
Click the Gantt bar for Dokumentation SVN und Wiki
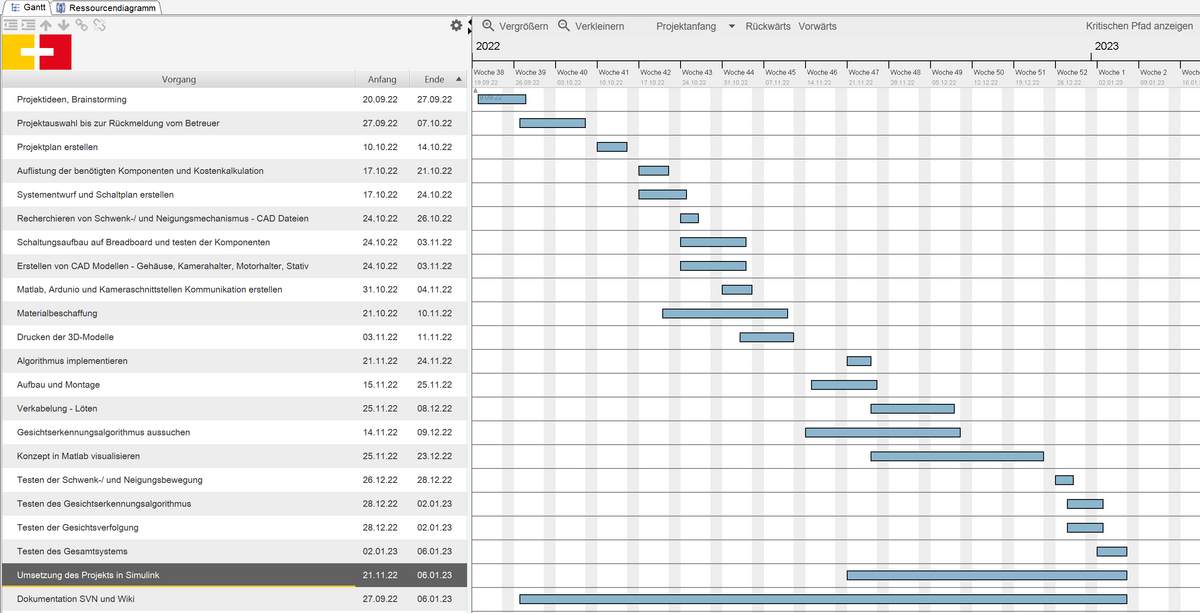point(822,599)
